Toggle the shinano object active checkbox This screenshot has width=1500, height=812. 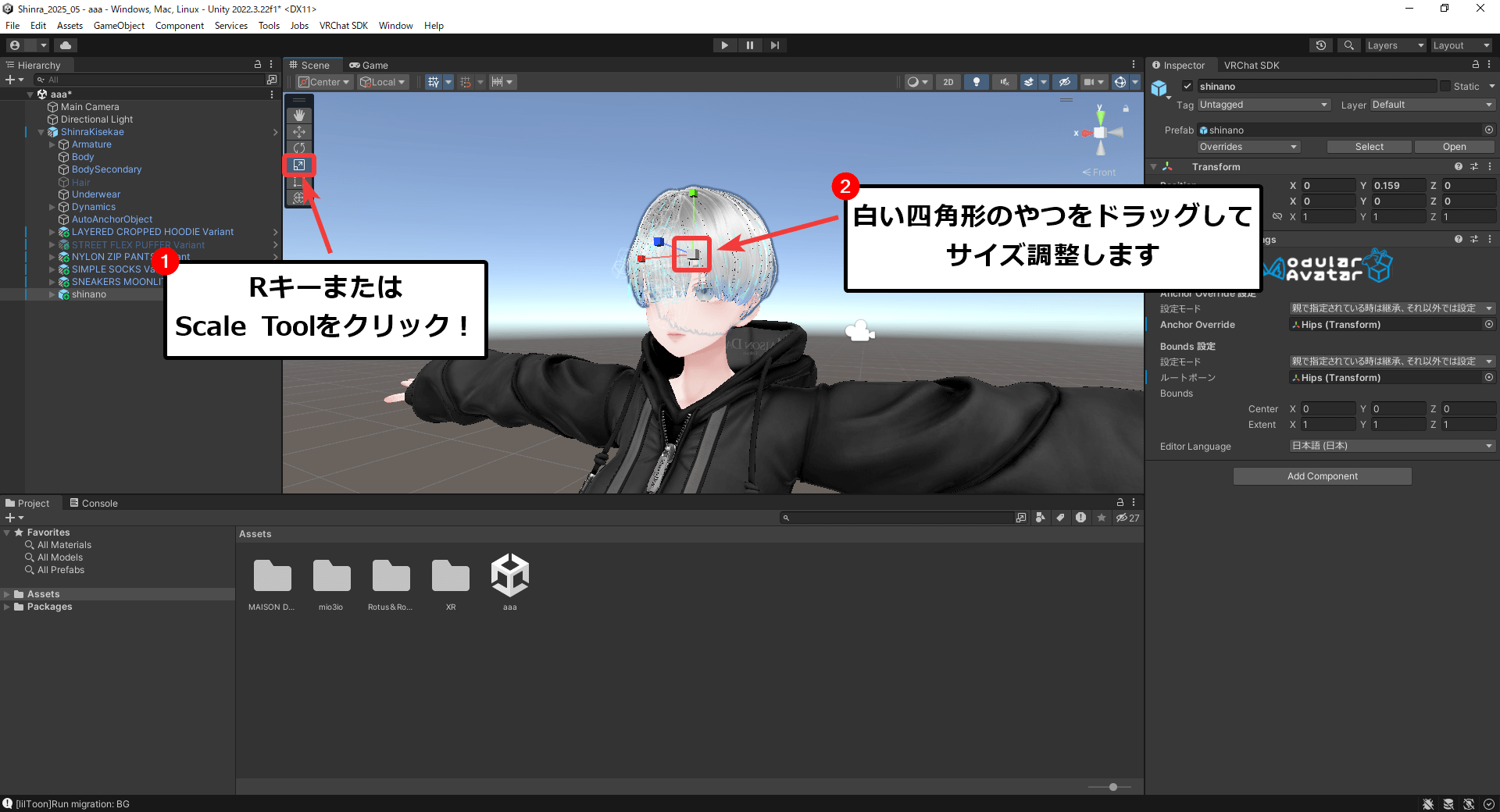(1187, 86)
